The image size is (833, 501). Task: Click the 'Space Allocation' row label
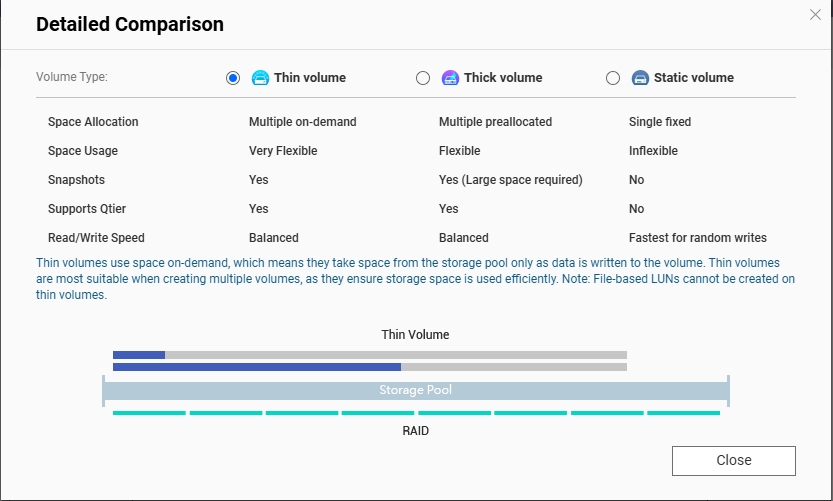(93, 122)
